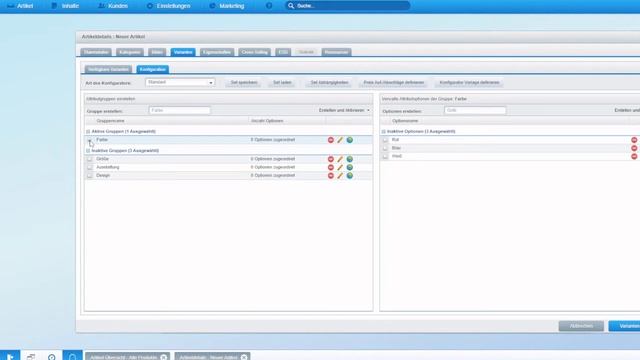
Task: Open the help question mark icon
Action: (x=269, y=6)
